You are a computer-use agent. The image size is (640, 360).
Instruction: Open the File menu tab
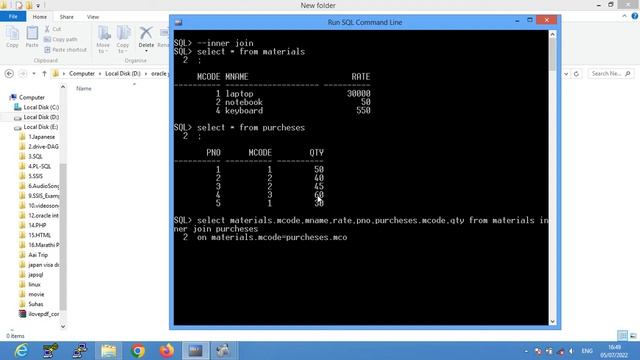[x=13, y=17]
